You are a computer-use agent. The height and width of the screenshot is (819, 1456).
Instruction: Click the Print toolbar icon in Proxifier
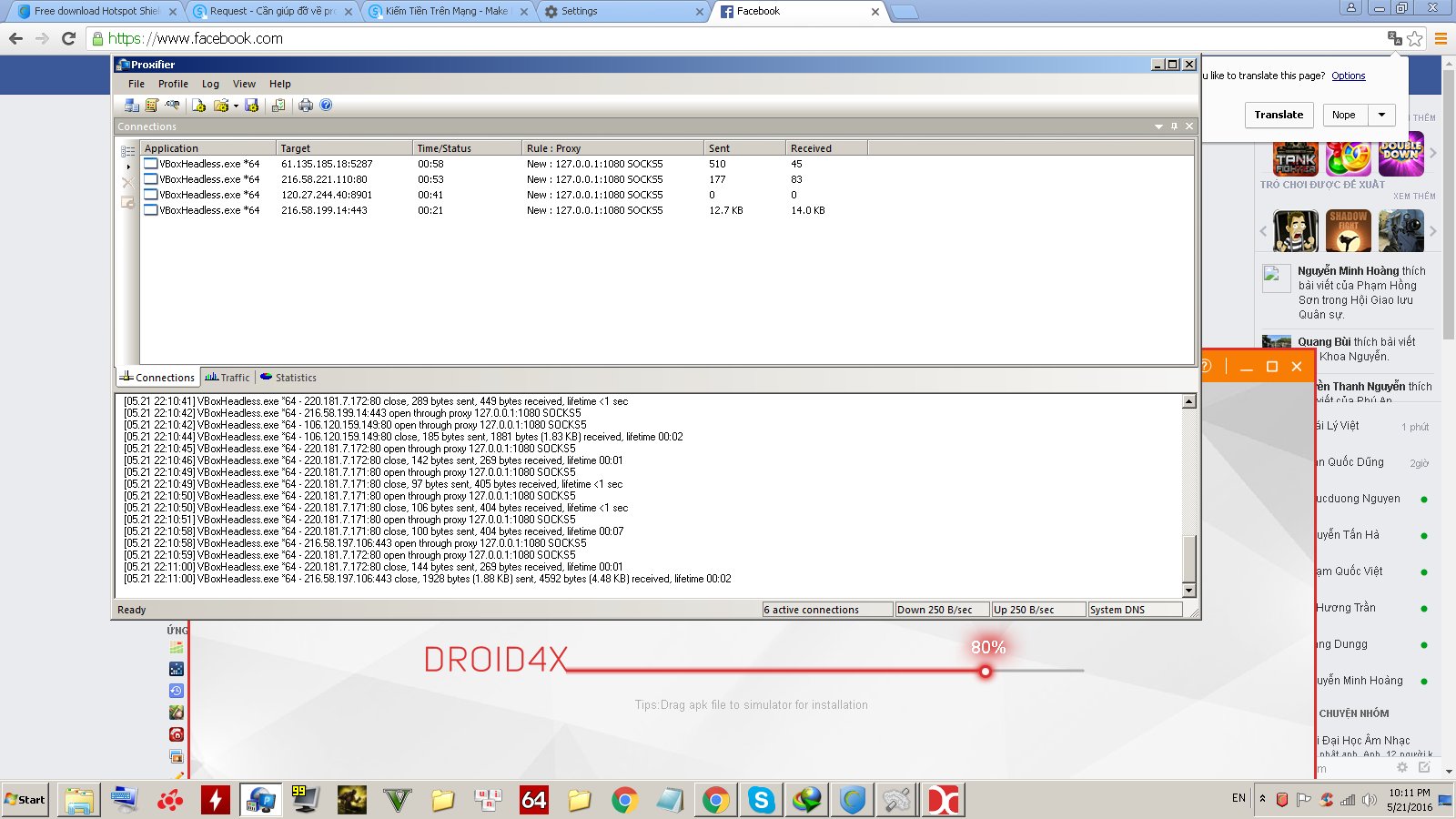(306, 106)
